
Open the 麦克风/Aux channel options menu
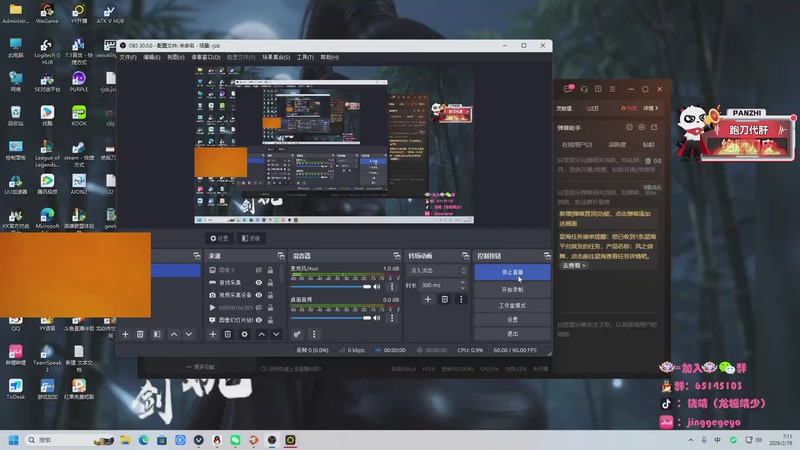392,287
